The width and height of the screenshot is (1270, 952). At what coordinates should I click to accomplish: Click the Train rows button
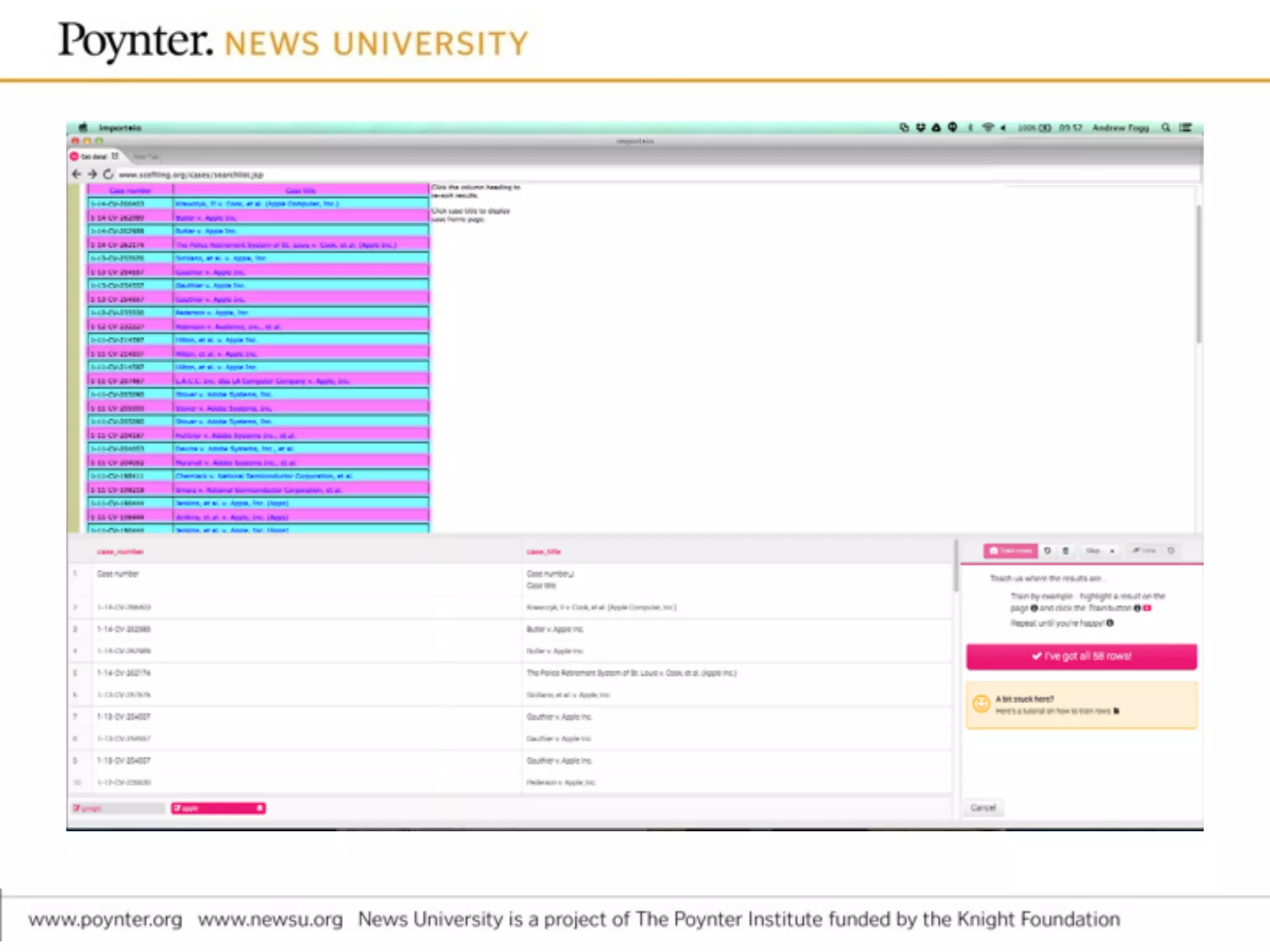[1010, 550]
